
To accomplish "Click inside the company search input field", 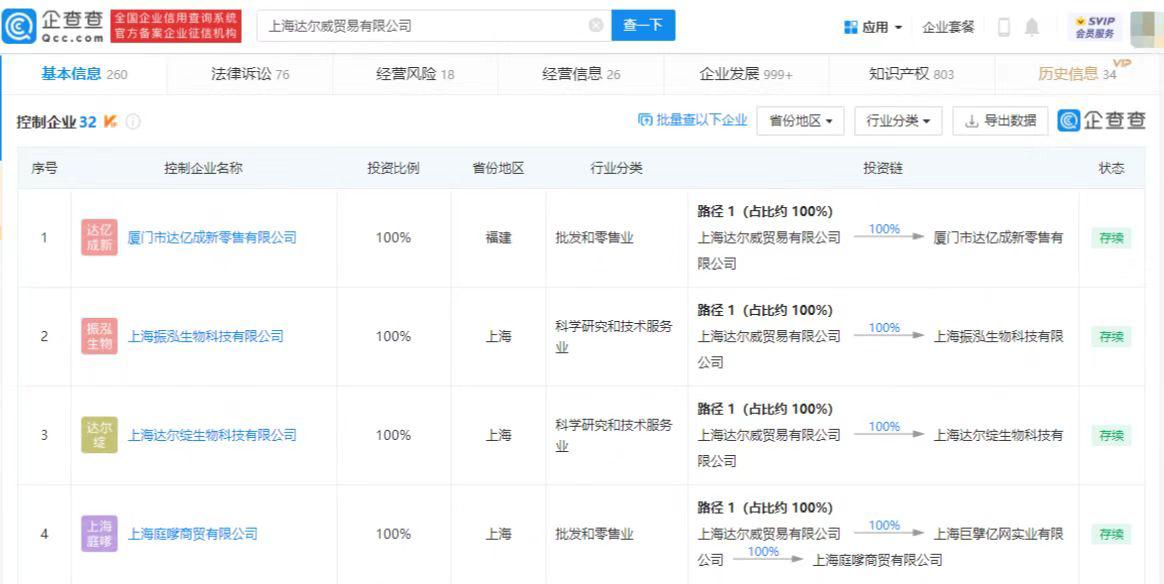I will [420, 25].
